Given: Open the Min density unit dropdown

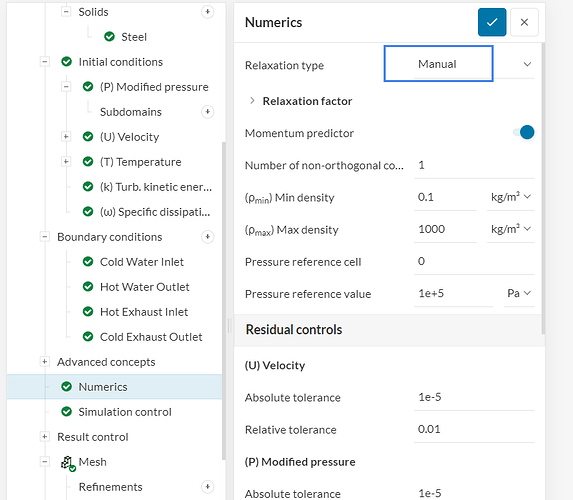Looking at the screenshot, I should [x=511, y=197].
